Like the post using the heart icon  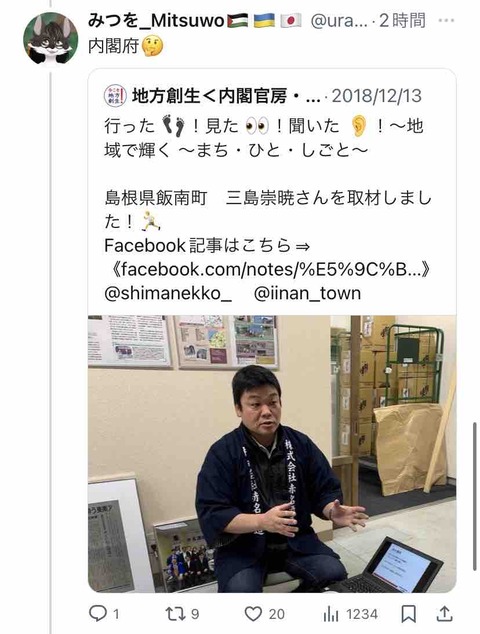[253, 614]
